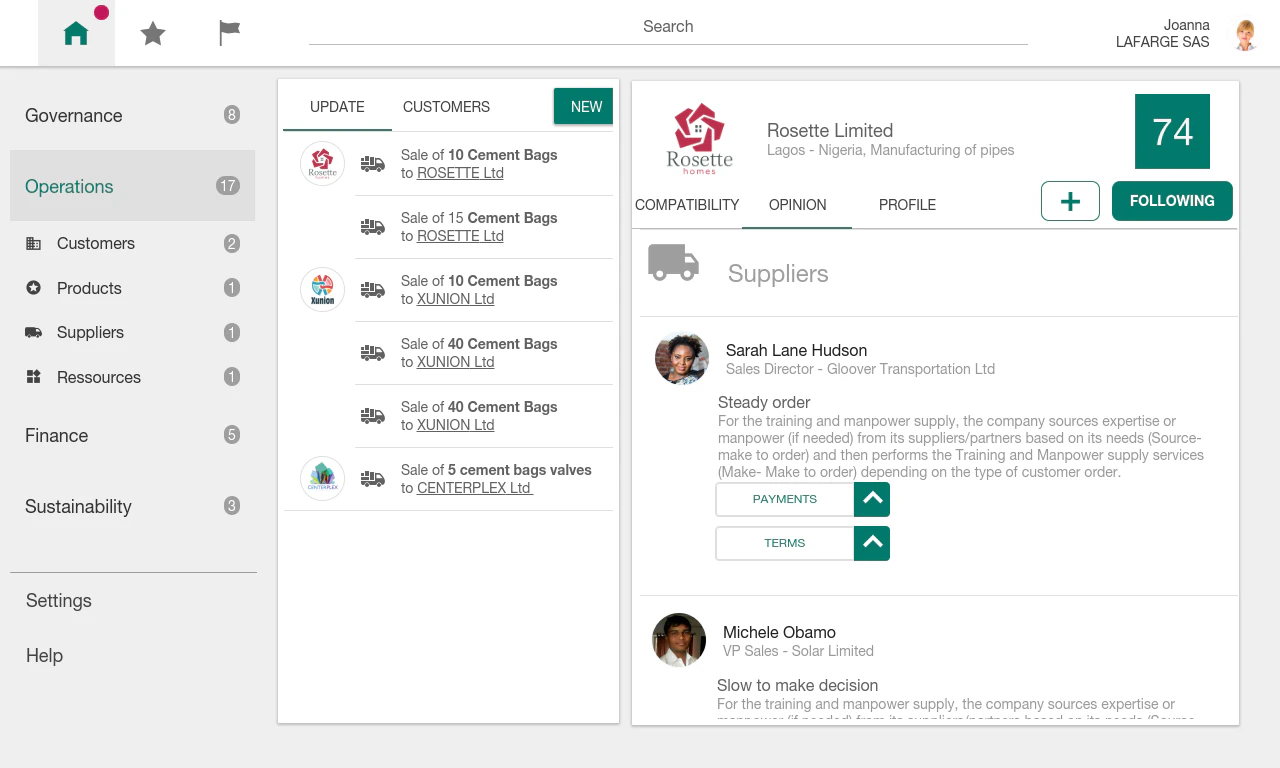Switch to the CUSTOMERS tab
The height and width of the screenshot is (768, 1280).
(446, 107)
